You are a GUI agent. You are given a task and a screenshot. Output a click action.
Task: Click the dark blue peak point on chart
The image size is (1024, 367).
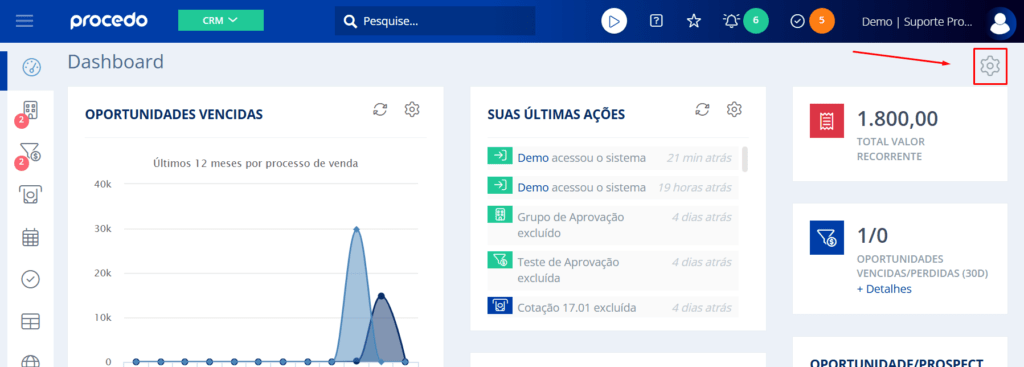(x=381, y=296)
